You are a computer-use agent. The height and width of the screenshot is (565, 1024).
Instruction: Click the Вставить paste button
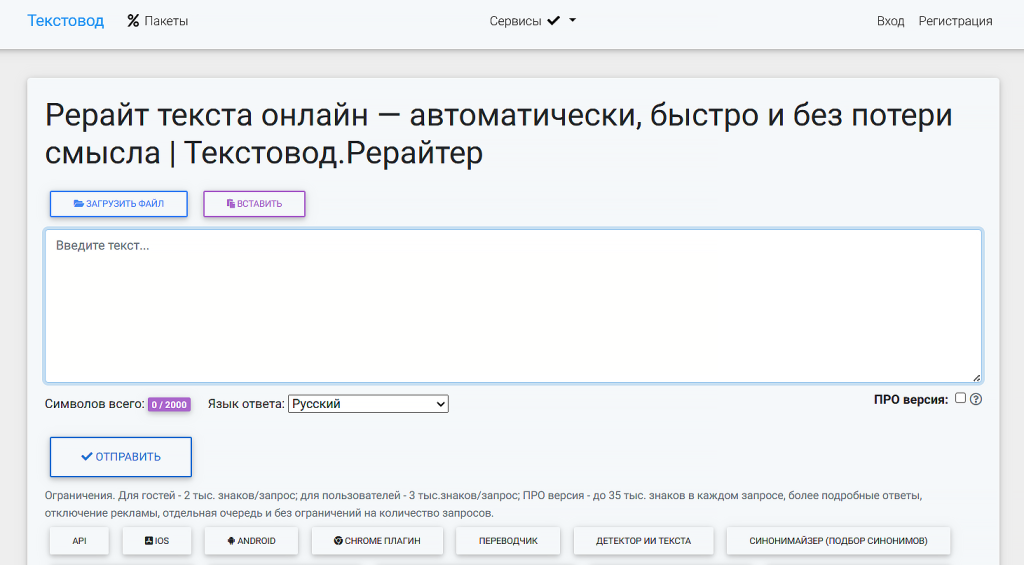tap(254, 204)
